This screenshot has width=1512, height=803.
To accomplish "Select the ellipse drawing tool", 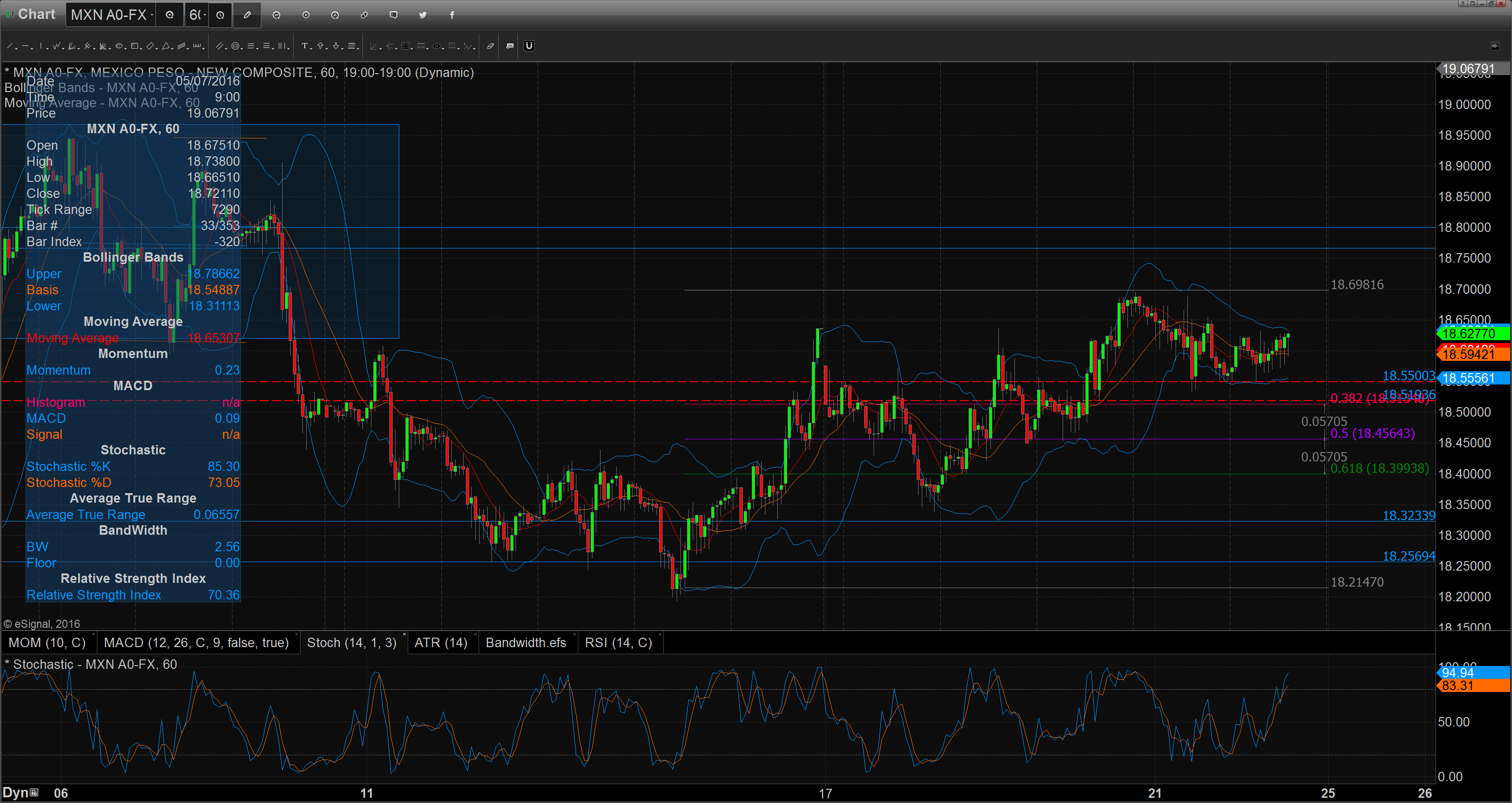I will click(x=119, y=46).
